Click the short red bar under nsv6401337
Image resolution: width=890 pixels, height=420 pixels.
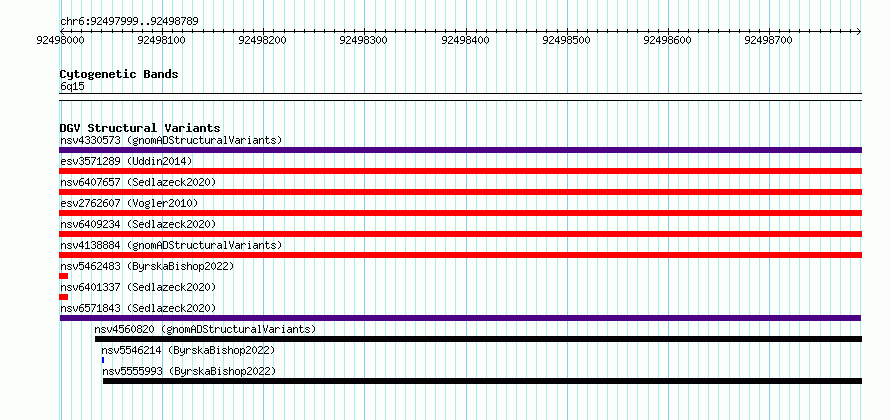point(64,297)
